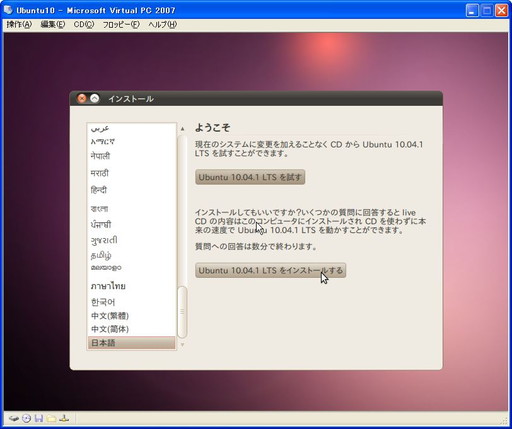Click the Ubuntu 10.04.1 LTS を試す button

click(250, 177)
